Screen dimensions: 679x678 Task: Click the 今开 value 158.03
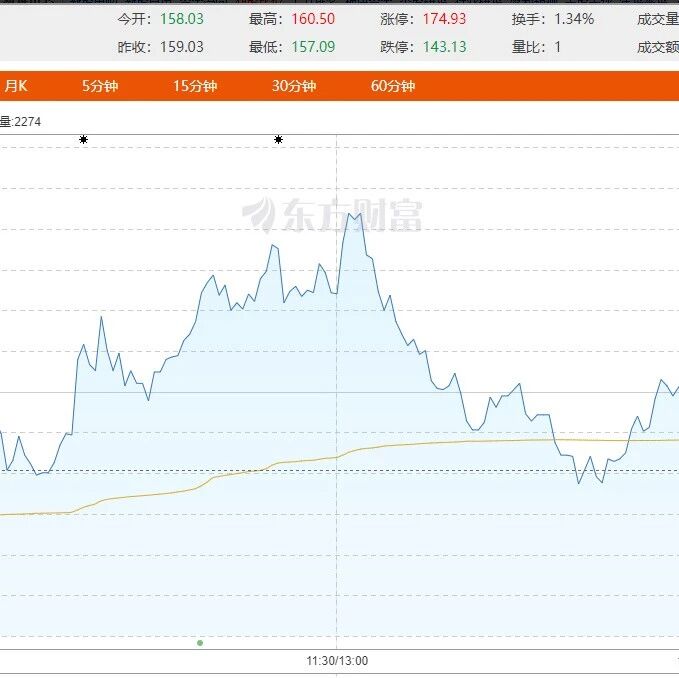coord(181,19)
